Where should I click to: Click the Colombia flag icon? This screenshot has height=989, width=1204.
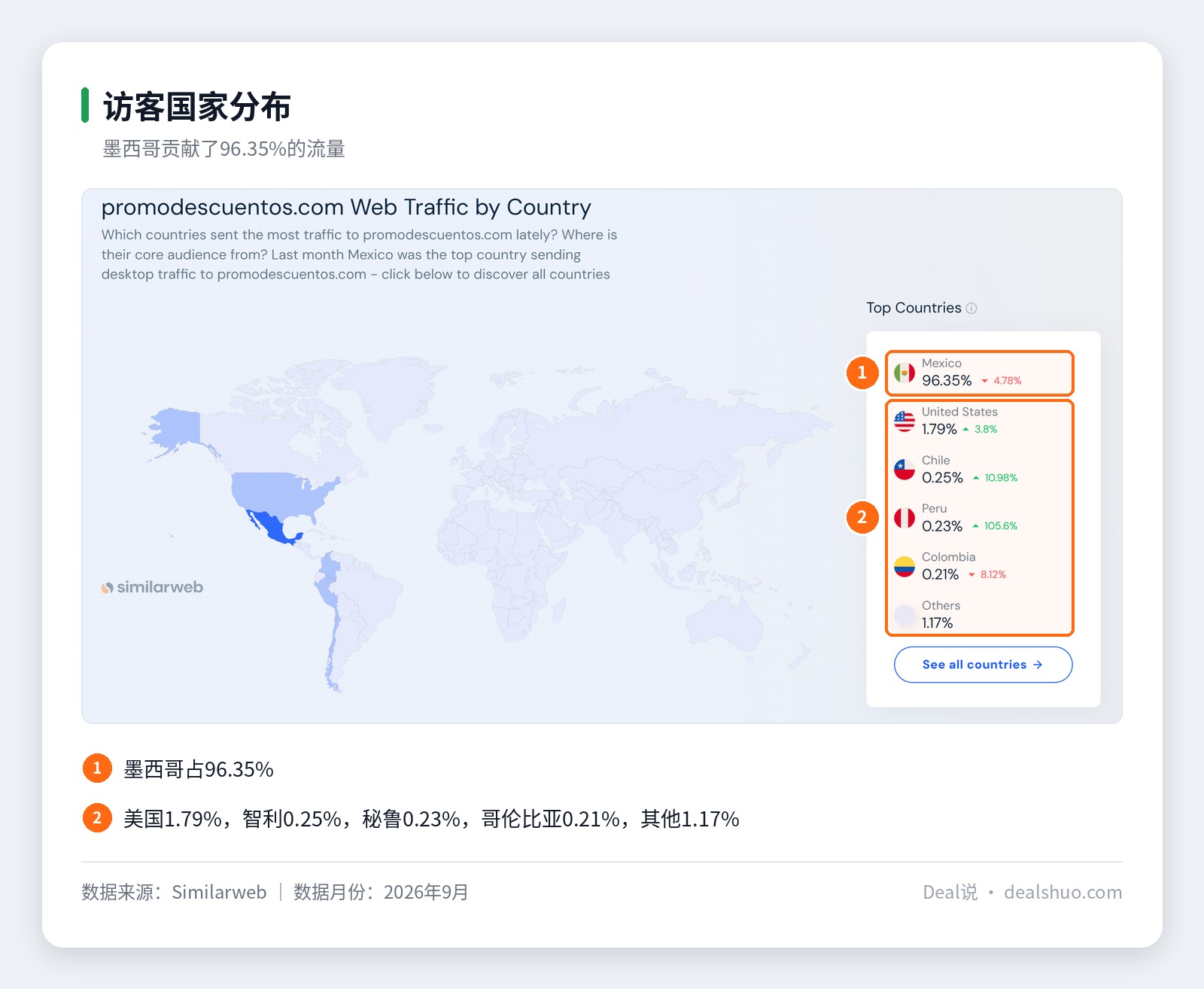coord(905,566)
